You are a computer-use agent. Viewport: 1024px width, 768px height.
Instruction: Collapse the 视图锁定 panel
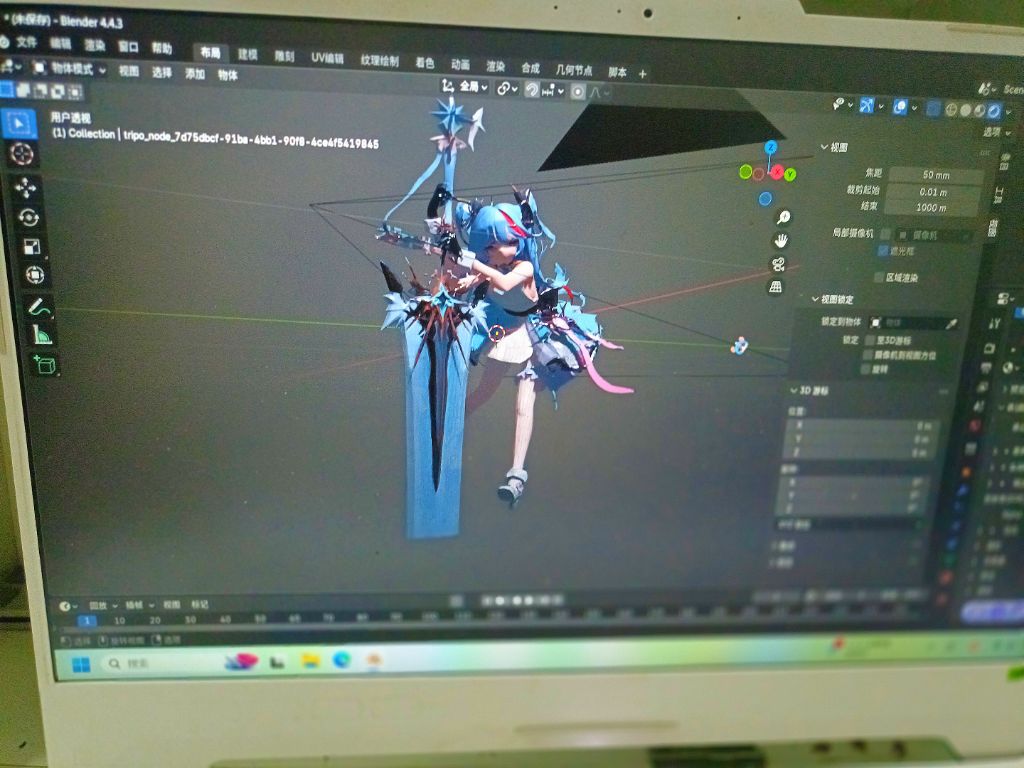(833, 299)
